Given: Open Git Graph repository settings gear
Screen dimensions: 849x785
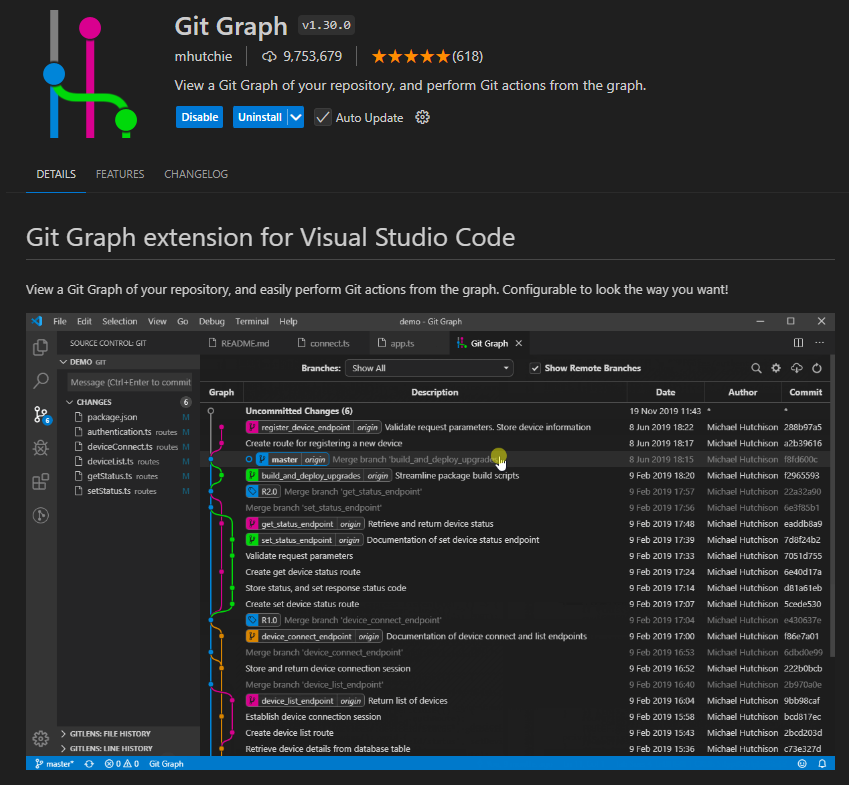Looking at the screenshot, I should coord(776,368).
